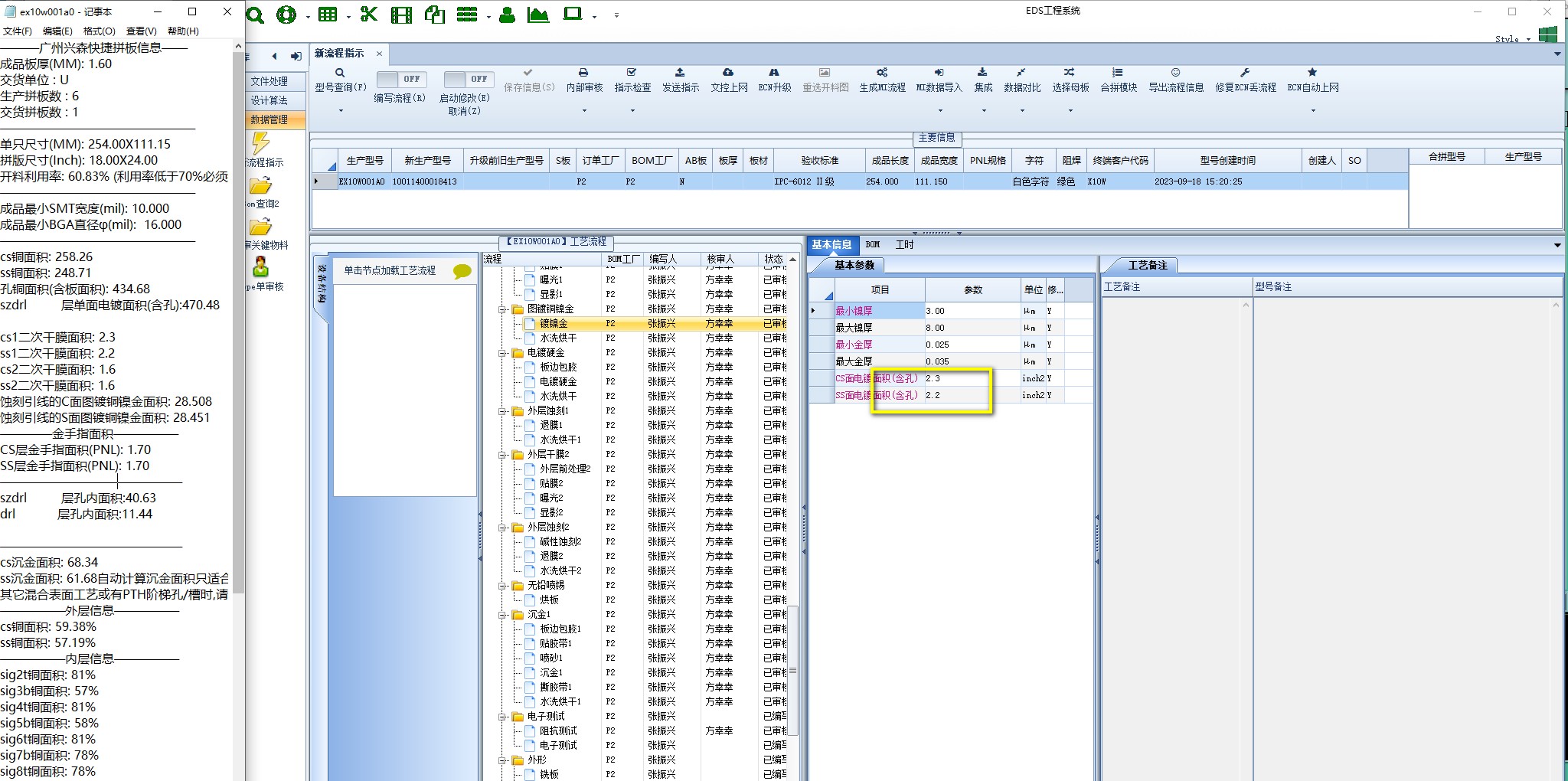Open the green user icon

(507, 15)
